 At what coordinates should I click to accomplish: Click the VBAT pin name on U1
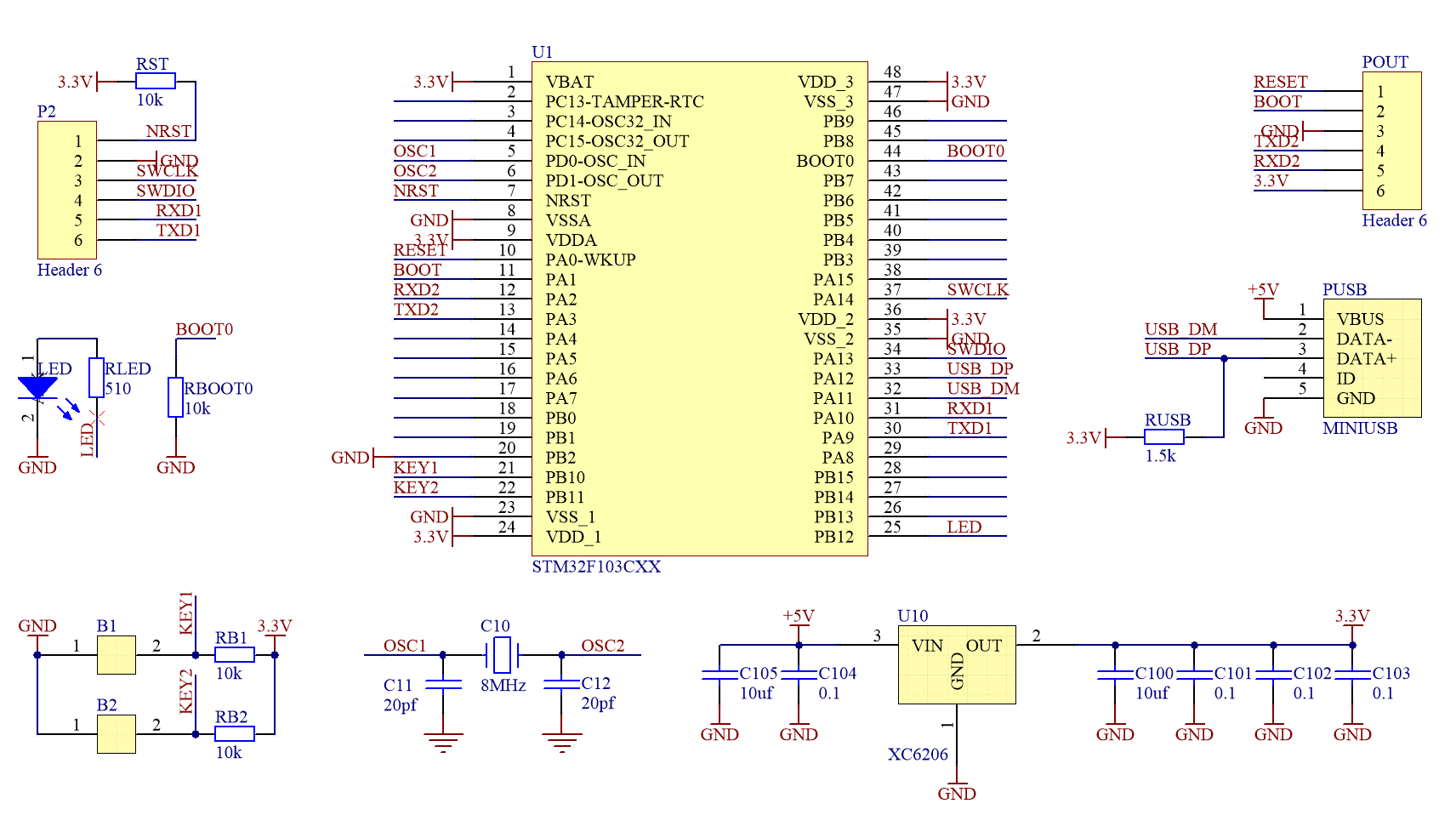point(570,83)
